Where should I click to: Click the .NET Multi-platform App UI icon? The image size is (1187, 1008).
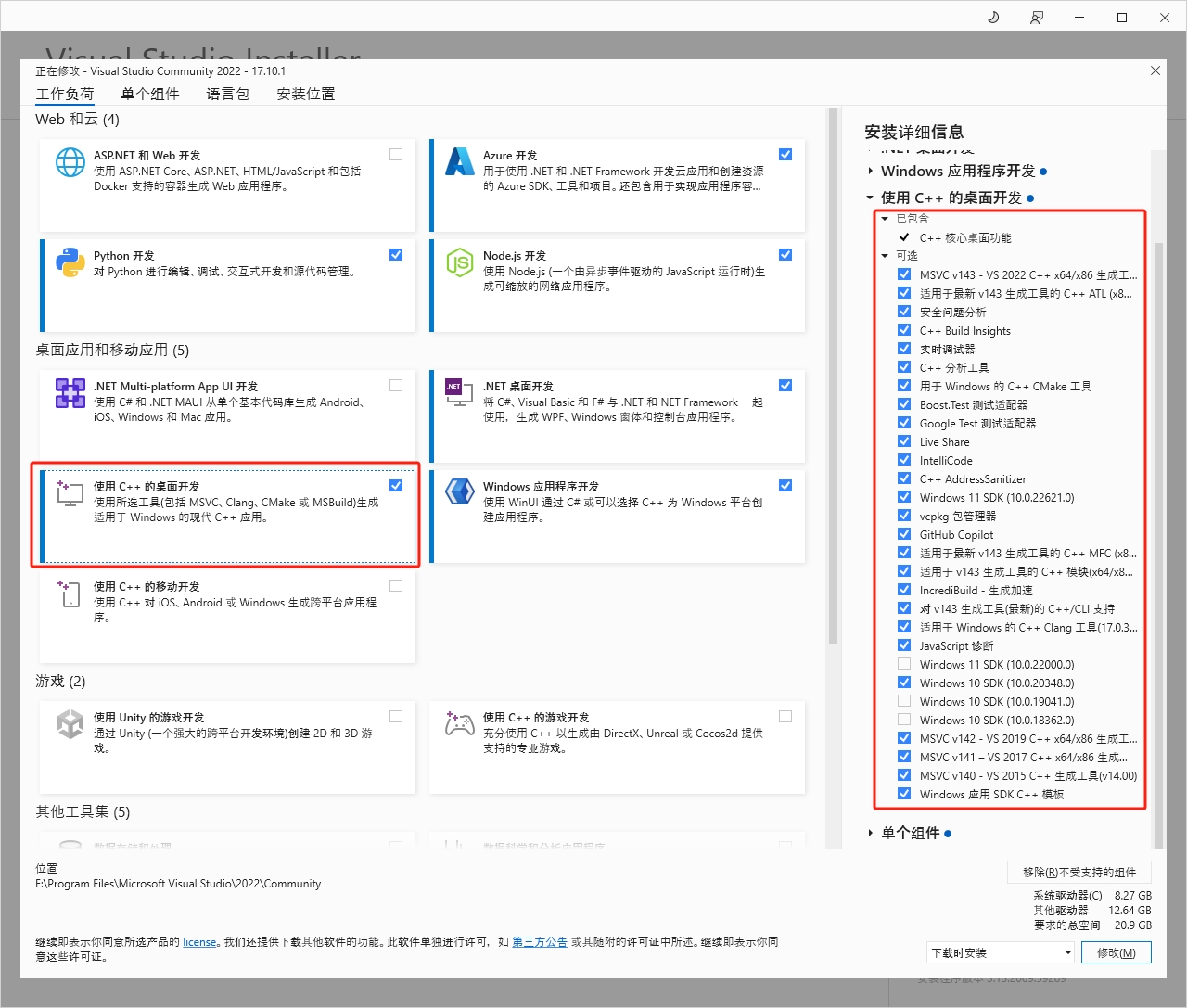pyautogui.click(x=70, y=393)
